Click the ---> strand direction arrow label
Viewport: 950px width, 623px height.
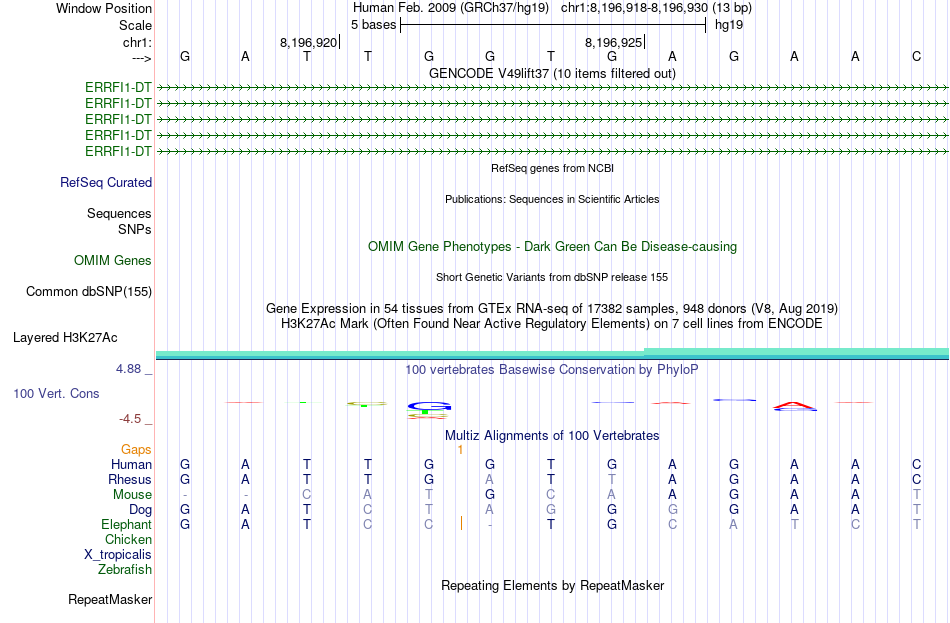pos(142,58)
